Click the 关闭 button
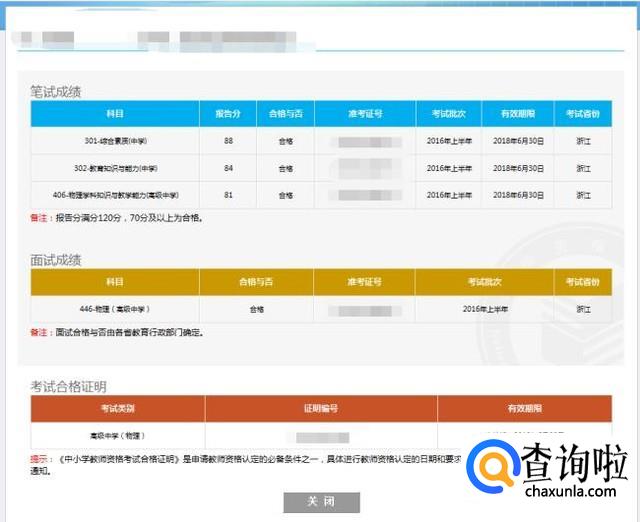Viewport: 640px width, 522px height. pyautogui.click(x=322, y=502)
